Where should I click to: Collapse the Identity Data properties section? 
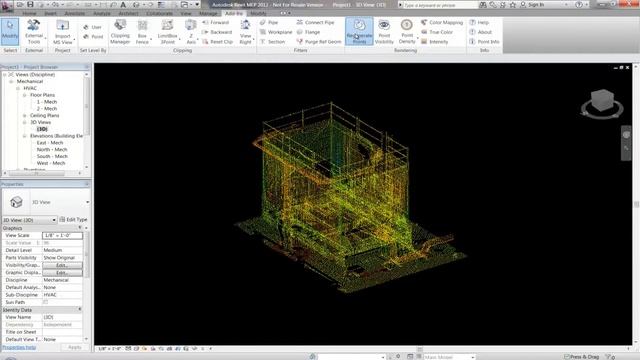80,309
